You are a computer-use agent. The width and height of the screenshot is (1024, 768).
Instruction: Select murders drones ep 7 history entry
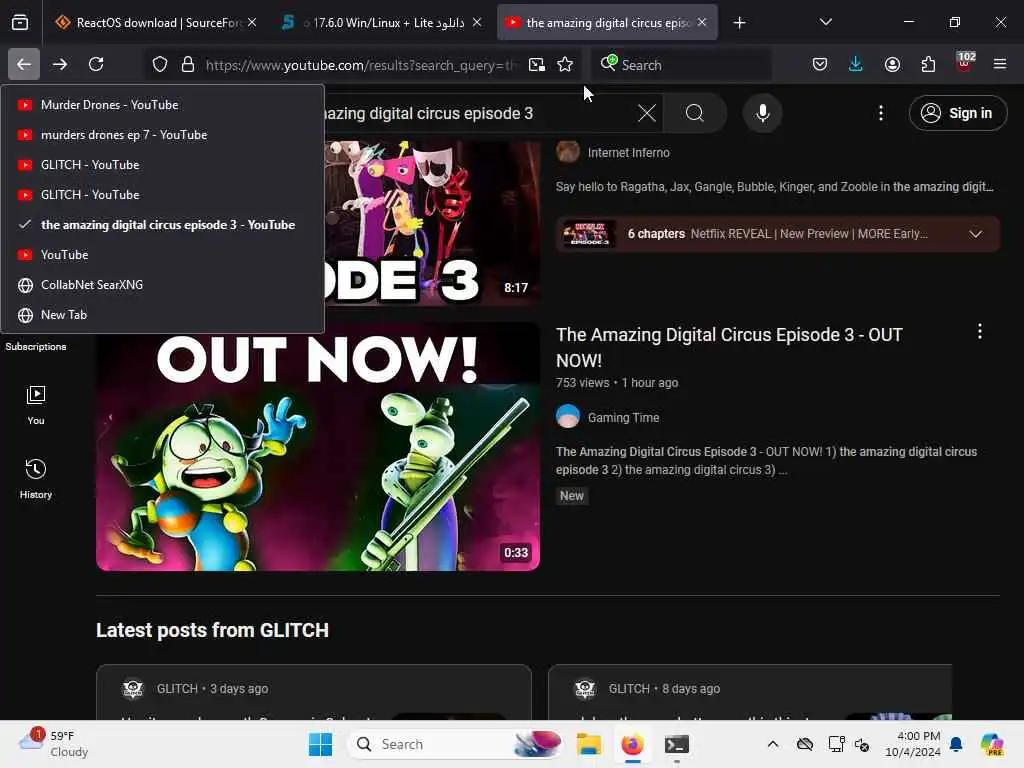coord(163,135)
